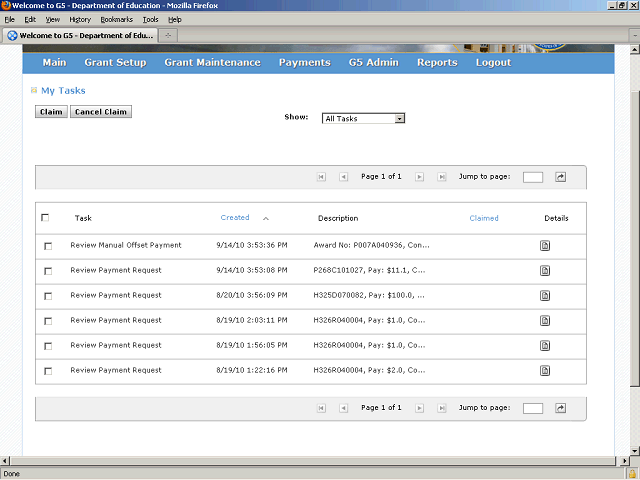Open Firefox Help menu

click(x=175, y=19)
